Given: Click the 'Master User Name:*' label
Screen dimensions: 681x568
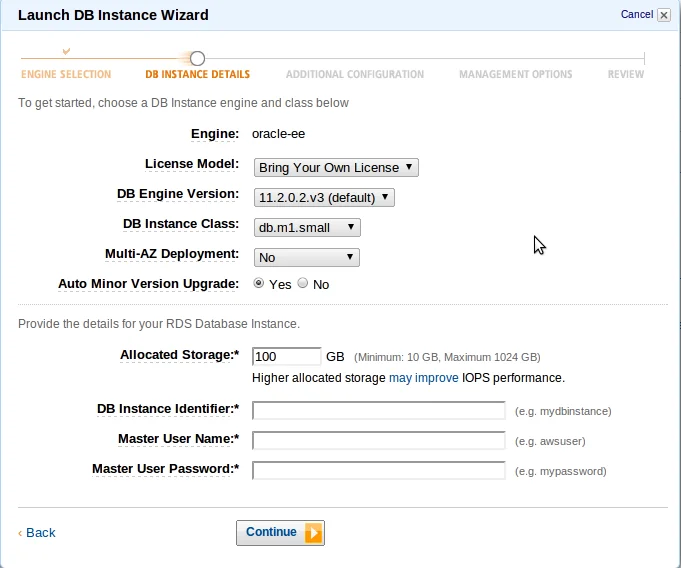Looking at the screenshot, I should pos(179,439).
